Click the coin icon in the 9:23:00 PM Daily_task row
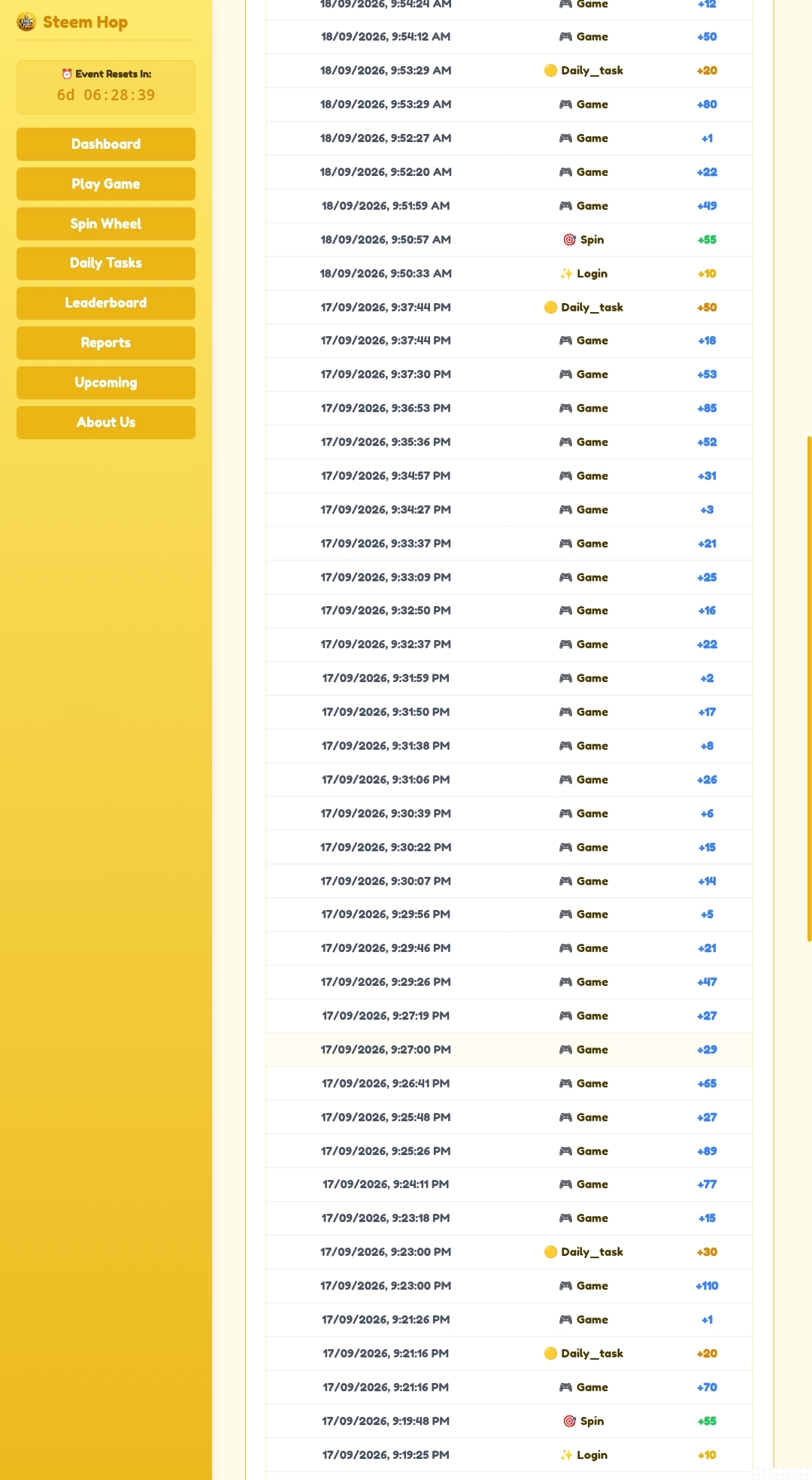Viewport: 812px width, 1480px height. (x=550, y=1251)
